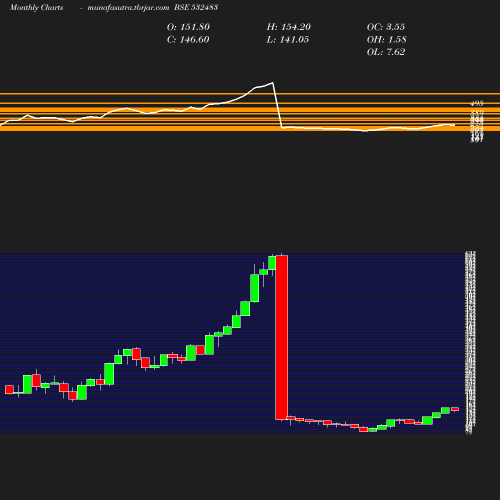The image size is (500, 500).
Task: Select the low value "L: 141.05"
Action: pyautogui.click(x=288, y=40)
